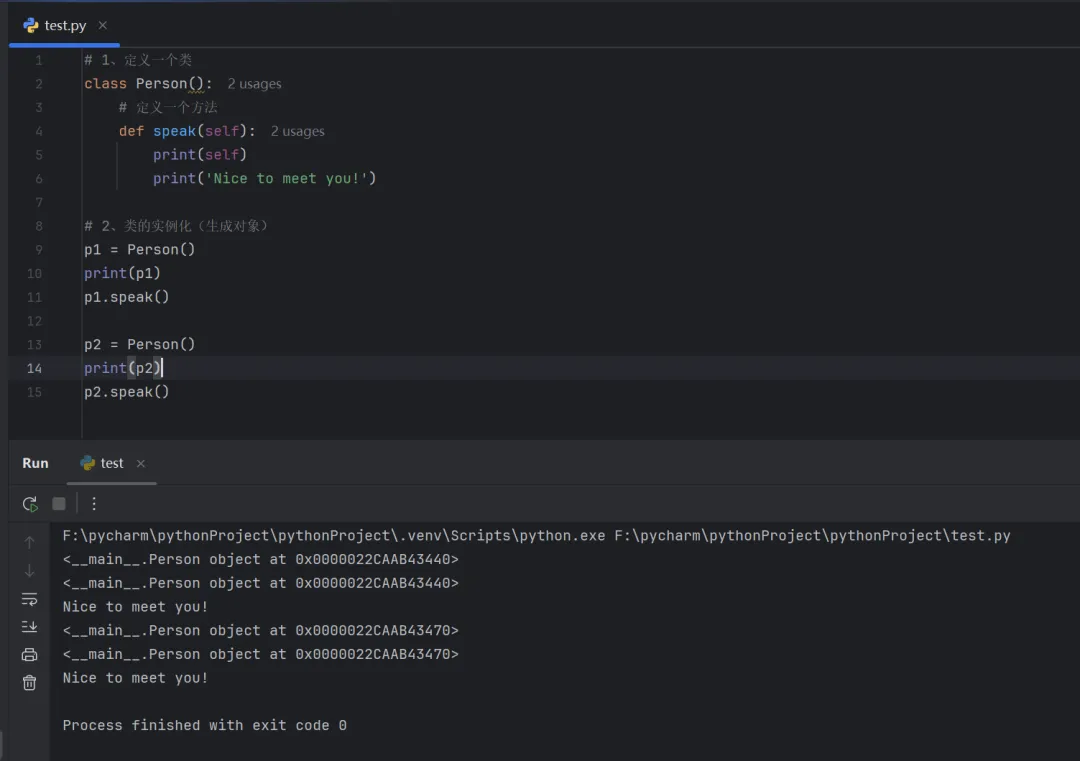Click the Run tool window title

(35, 463)
